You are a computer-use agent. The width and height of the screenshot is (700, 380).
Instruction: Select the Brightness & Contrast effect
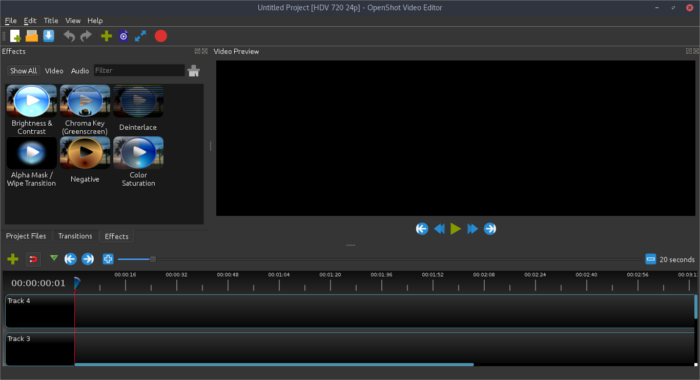pyautogui.click(x=32, y=110)
